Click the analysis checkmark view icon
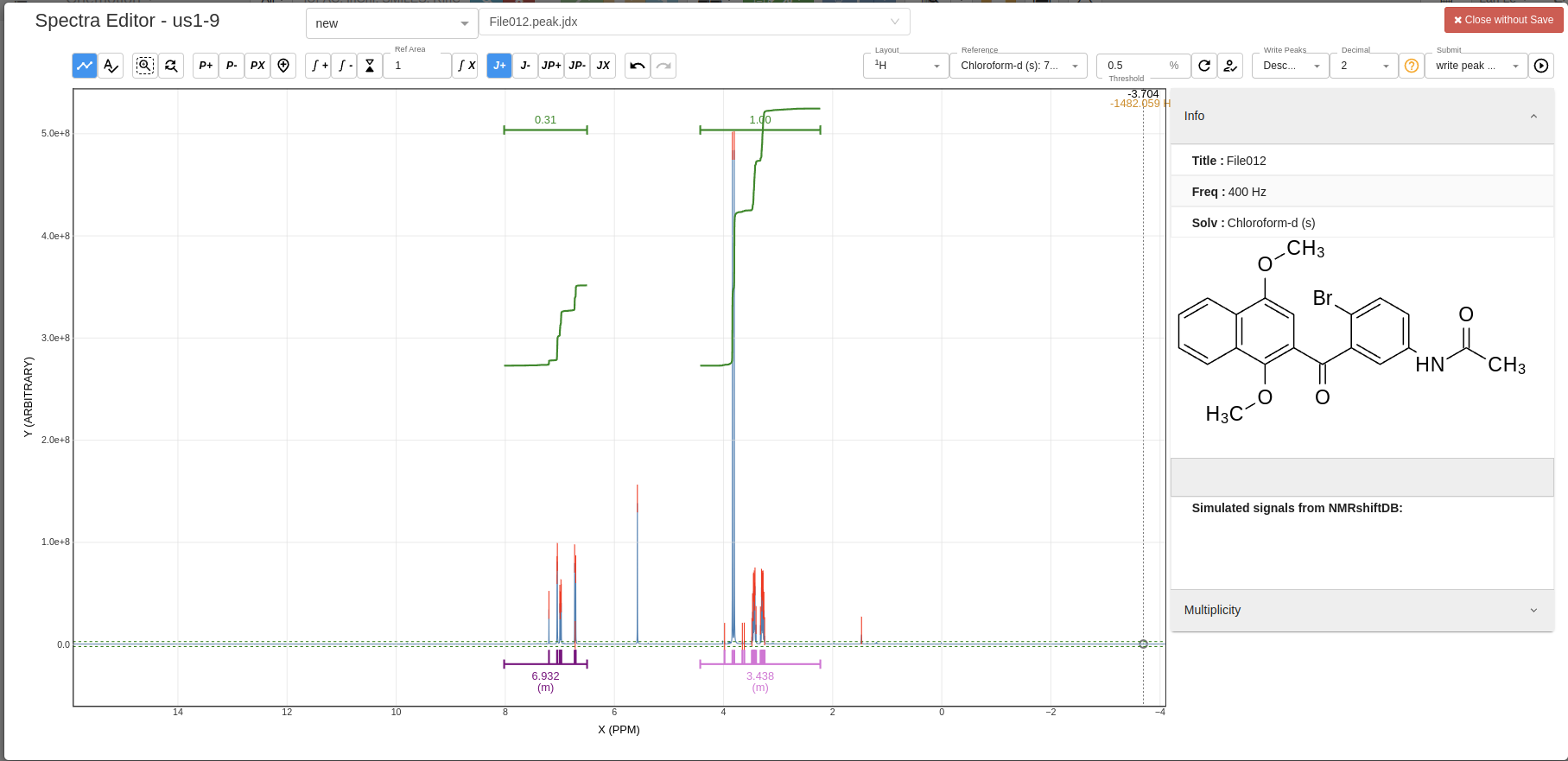This screenshot has width=1568, height=761. (x=111, y=66)
